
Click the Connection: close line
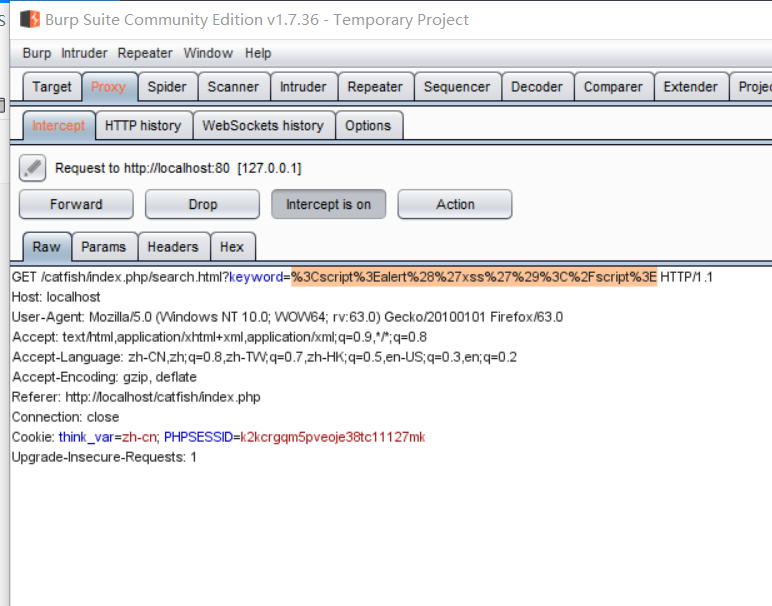[x=65, y=417]
